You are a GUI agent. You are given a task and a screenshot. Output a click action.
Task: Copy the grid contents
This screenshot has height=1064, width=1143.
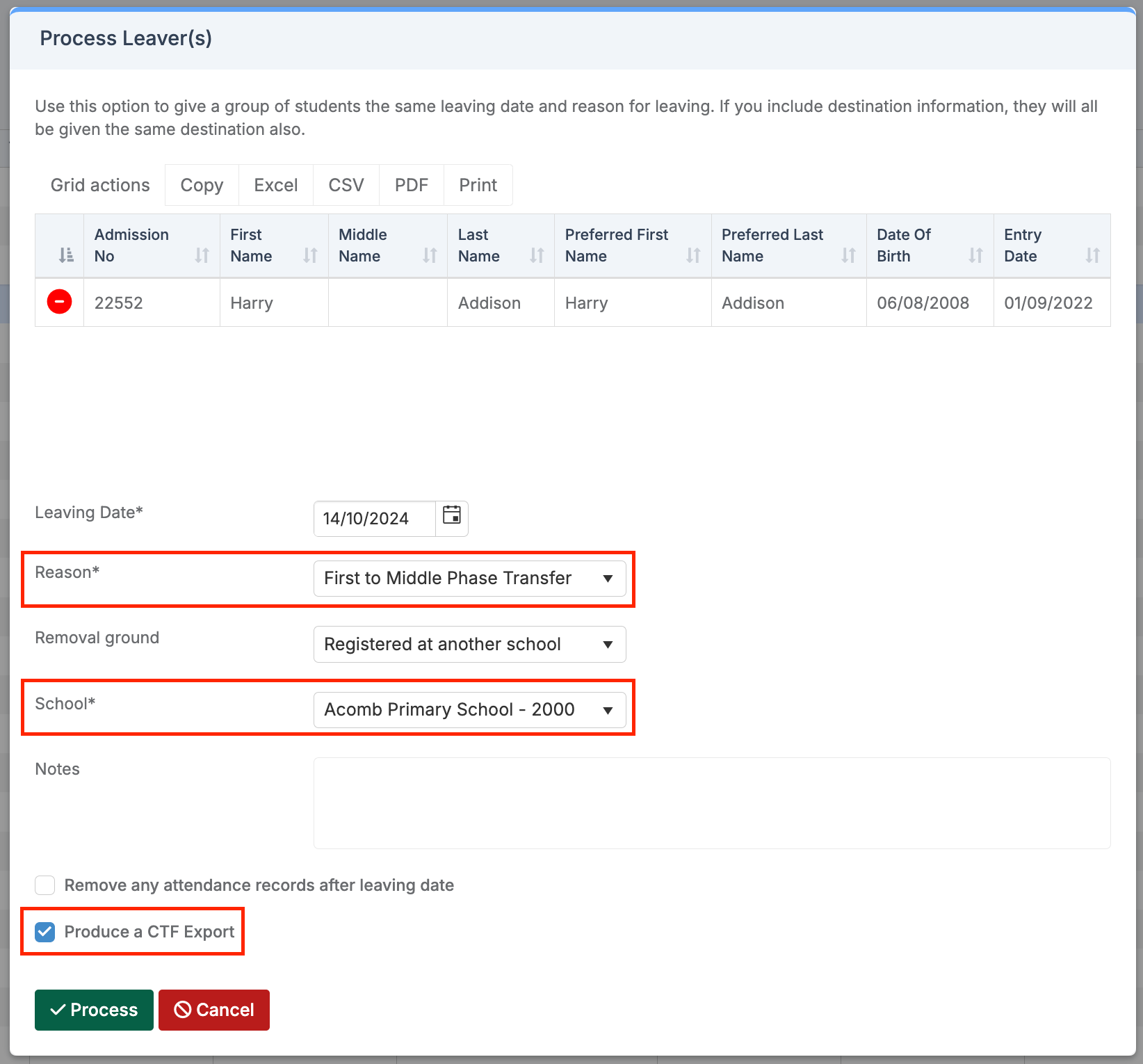[201, 185]
